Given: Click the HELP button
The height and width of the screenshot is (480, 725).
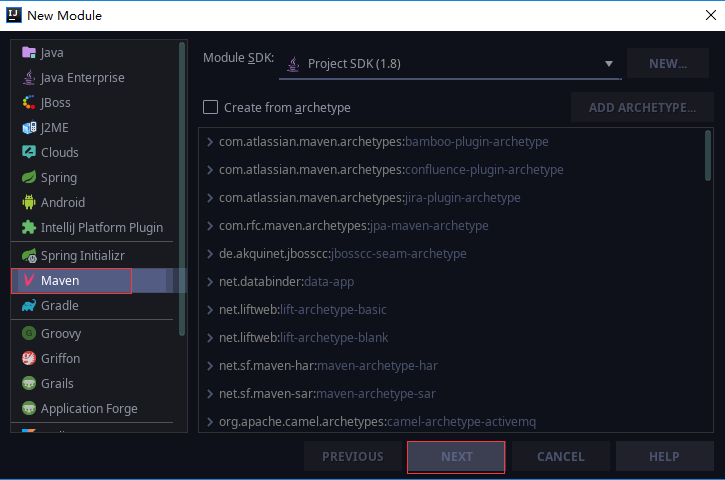Looking at the screenshot, I should point(664,457).
